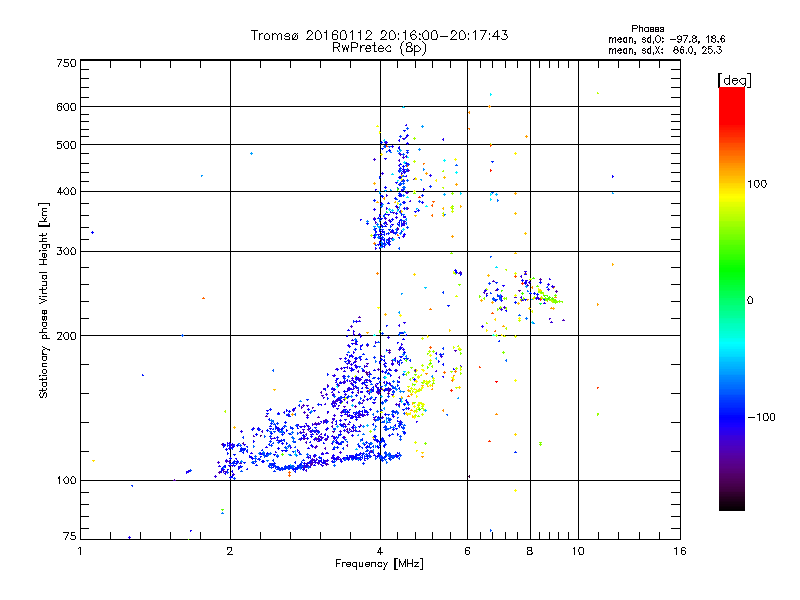Click the "0" label beside the color bar
The image size is (800, 600).
click(x=750, y=300)
